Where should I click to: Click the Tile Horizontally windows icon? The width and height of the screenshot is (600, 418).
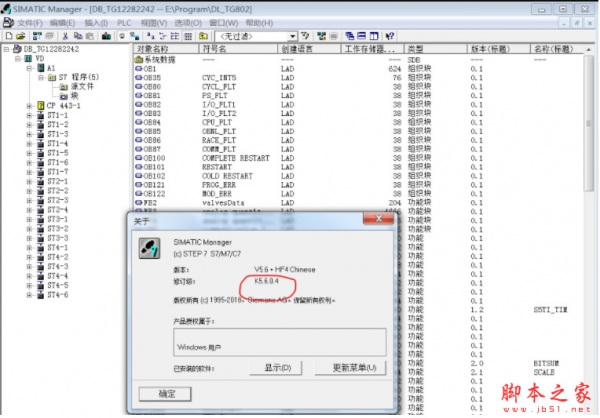point(362,36)
